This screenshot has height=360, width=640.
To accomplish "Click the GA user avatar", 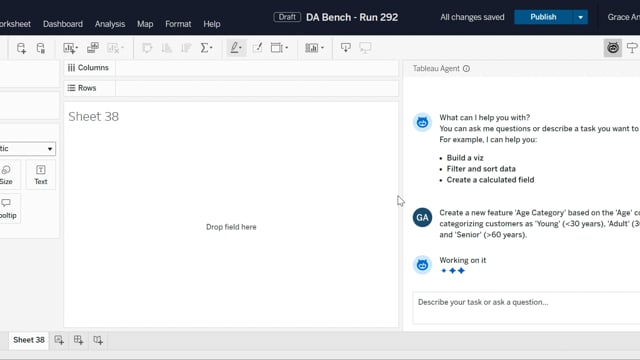I will (x=422, y=218).
